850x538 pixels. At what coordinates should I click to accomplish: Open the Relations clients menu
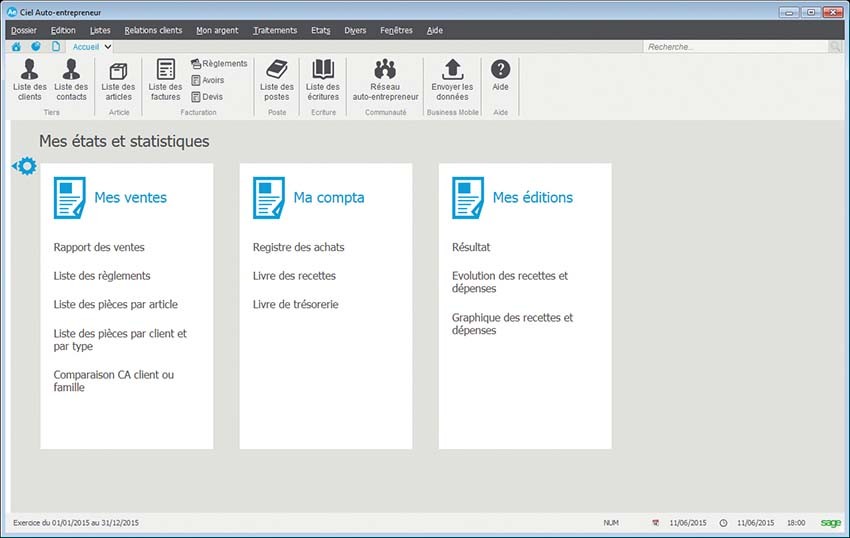pyautogui.click(x=153, y=30)
